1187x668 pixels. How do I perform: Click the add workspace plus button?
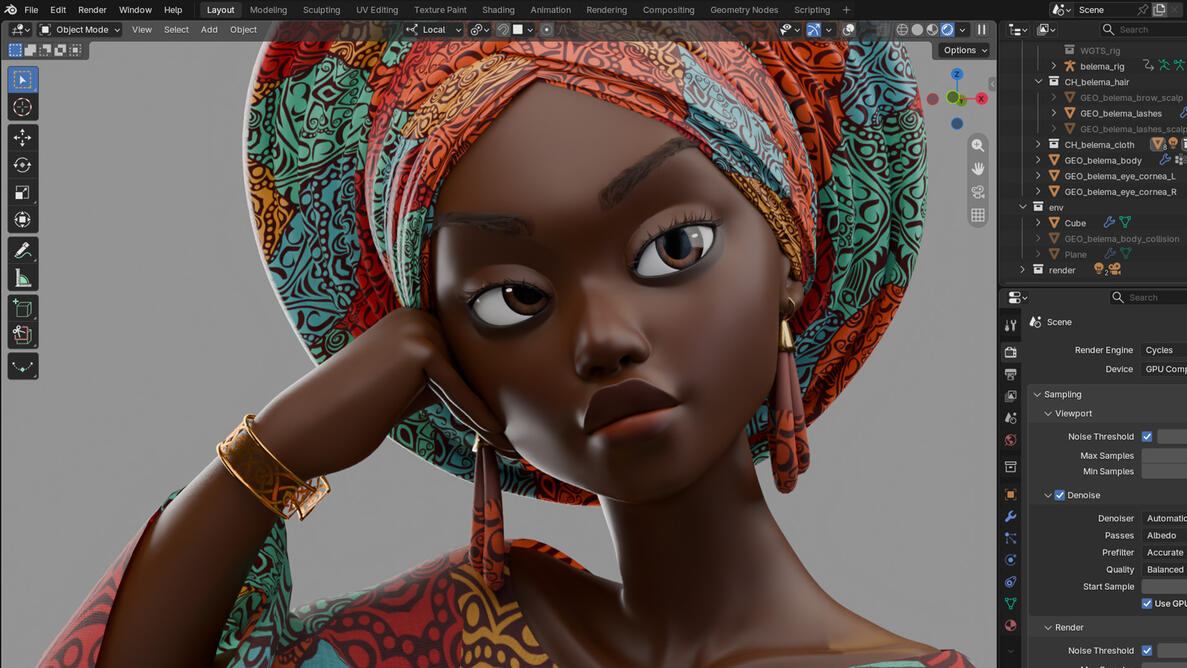[x=846, y=10]
